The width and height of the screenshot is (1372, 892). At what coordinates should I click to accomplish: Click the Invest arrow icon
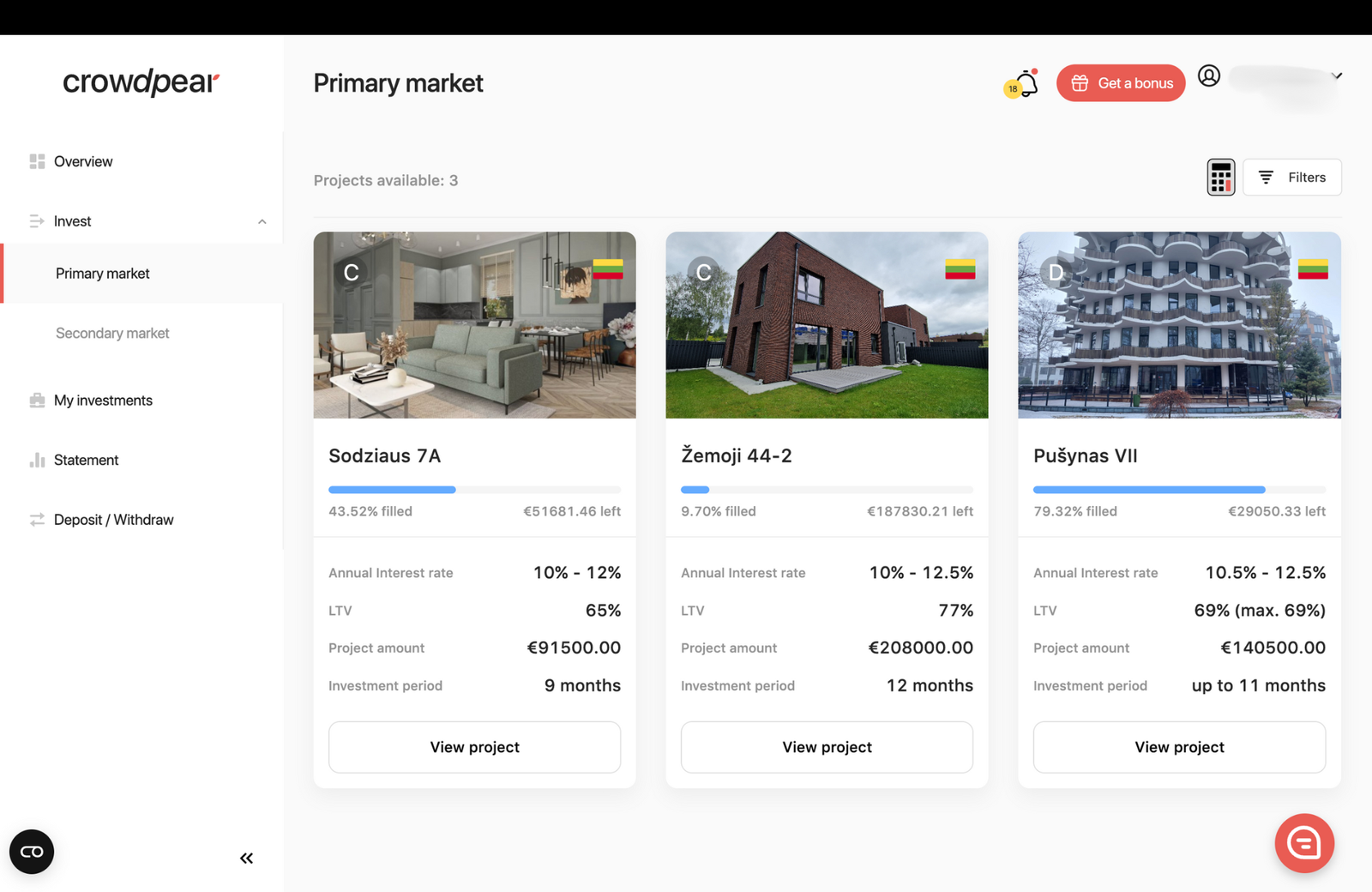37,221
